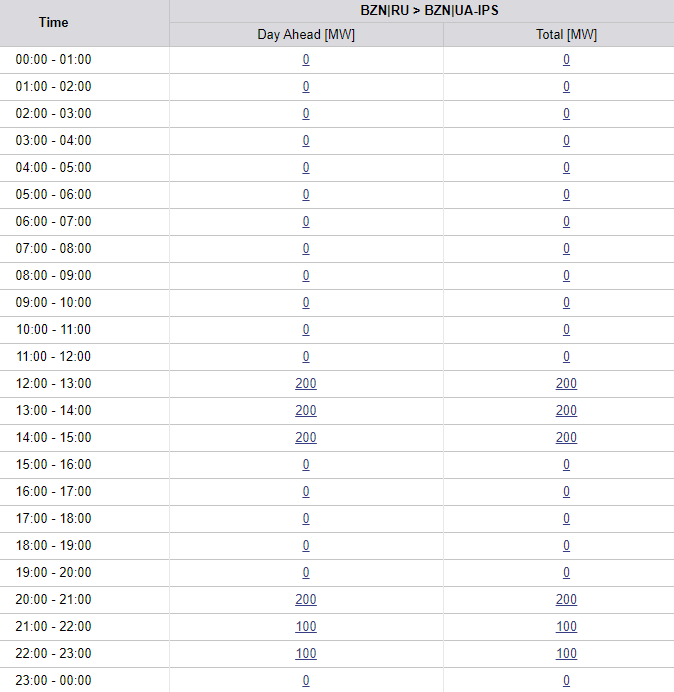Click the Day Ahead [MW] column header
674x692 pixels.
coord(306,35)
